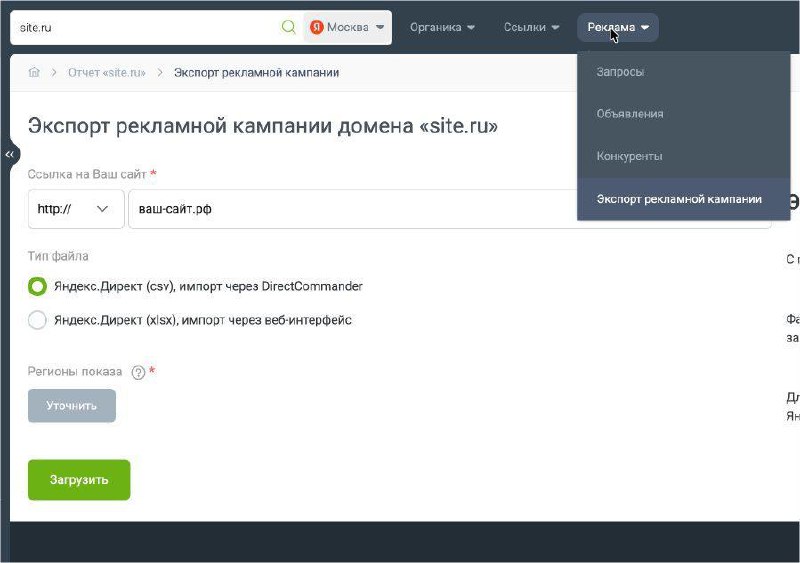
Task: Open Конкуренты menu item
Action: point(629,157)
